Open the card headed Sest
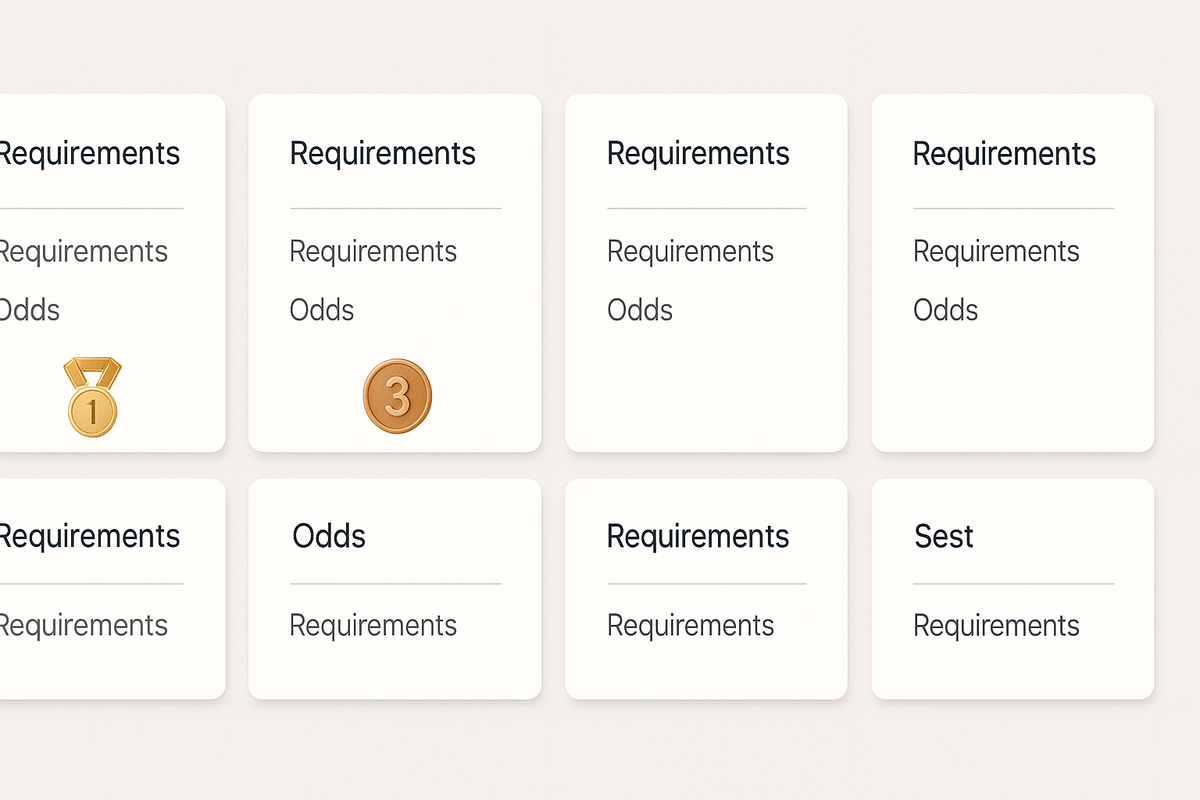The image size is (1200, 800). coord(1013,589)
